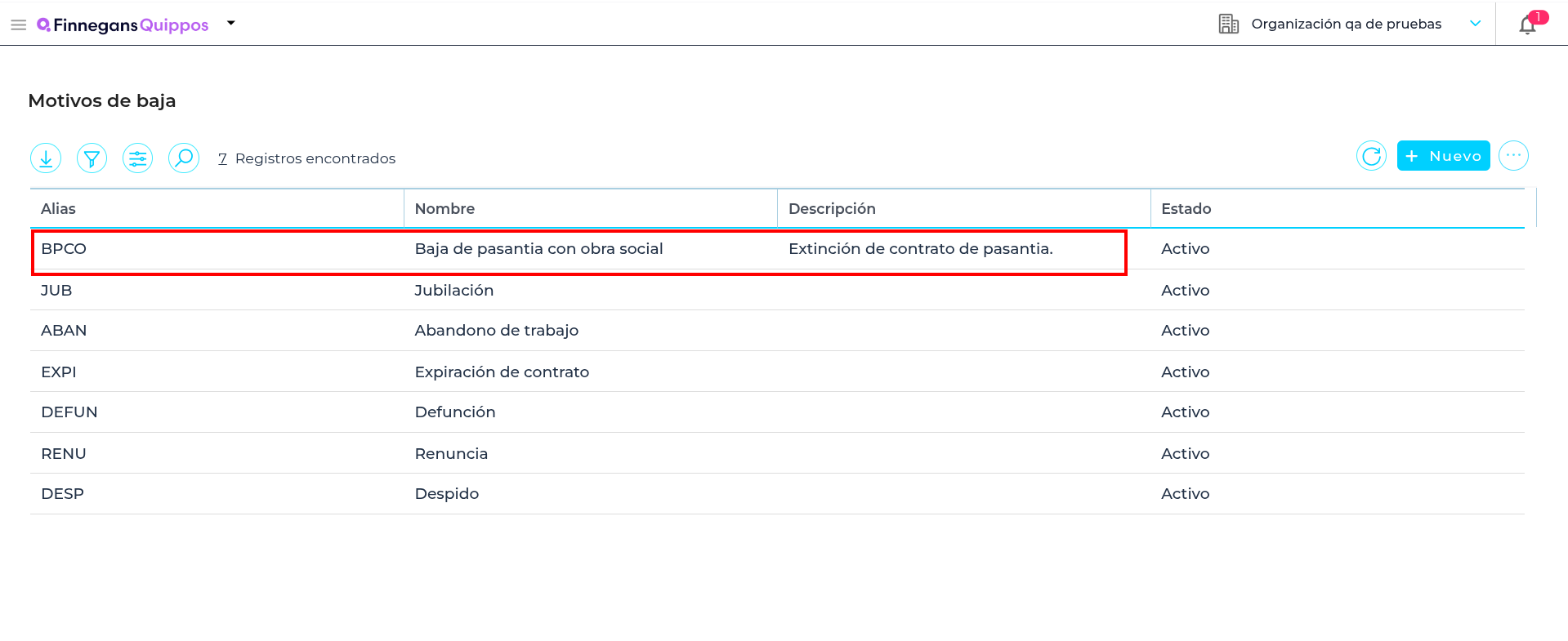Click the organization building icon
Screen dimensions: 1568x641
(1228, 24)
